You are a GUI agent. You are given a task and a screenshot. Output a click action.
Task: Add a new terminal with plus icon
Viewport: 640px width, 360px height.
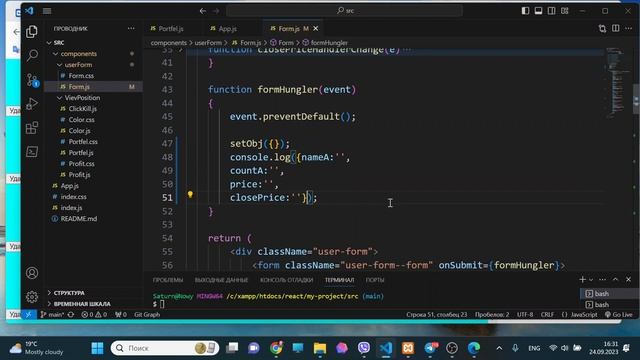(582, 280)
